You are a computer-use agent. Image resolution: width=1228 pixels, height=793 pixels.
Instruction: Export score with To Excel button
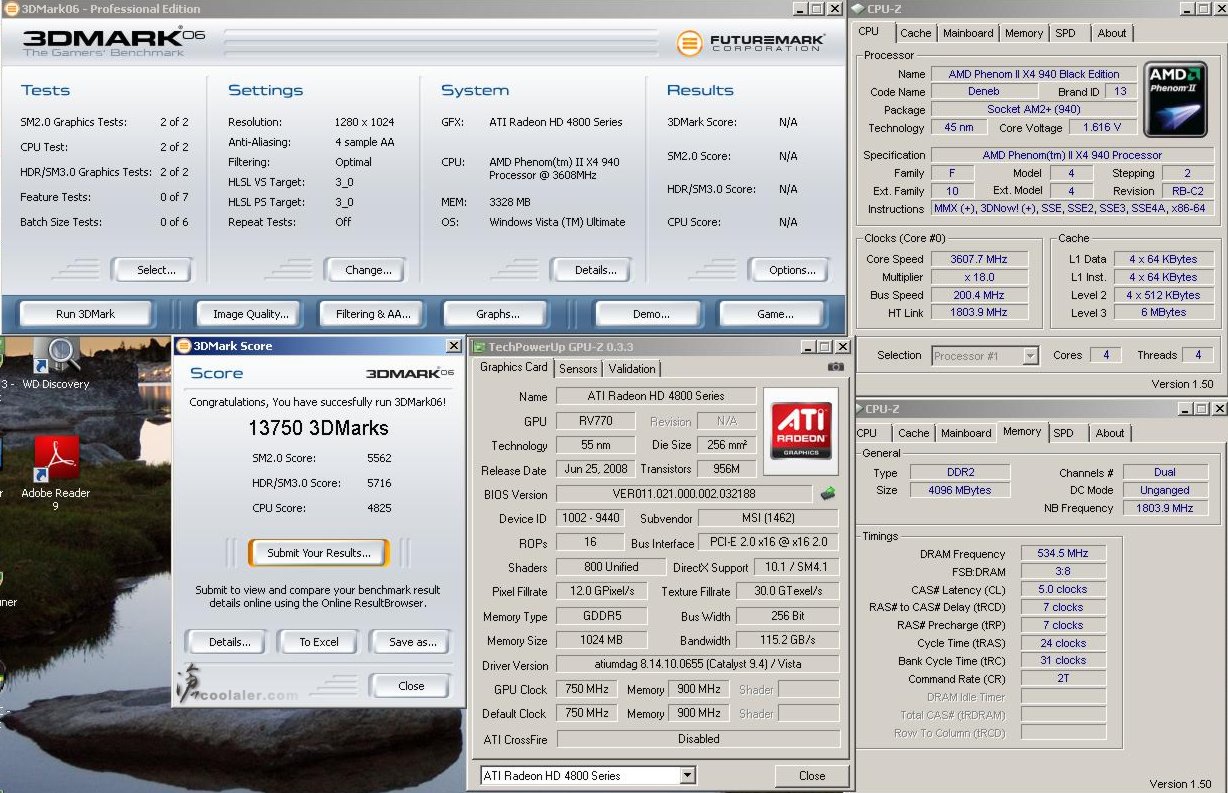(x=319, y=642)
